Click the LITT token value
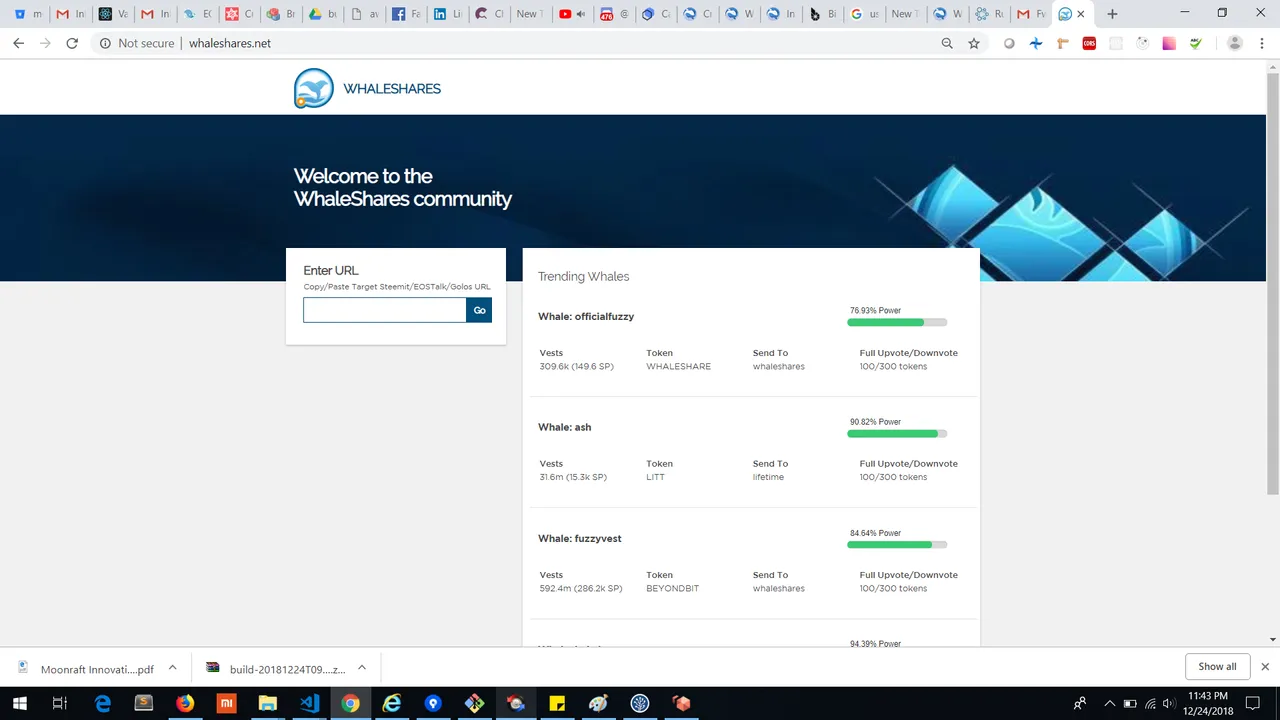The width and height of the screenshot is (1280, 720). click(x=655, y=477)
